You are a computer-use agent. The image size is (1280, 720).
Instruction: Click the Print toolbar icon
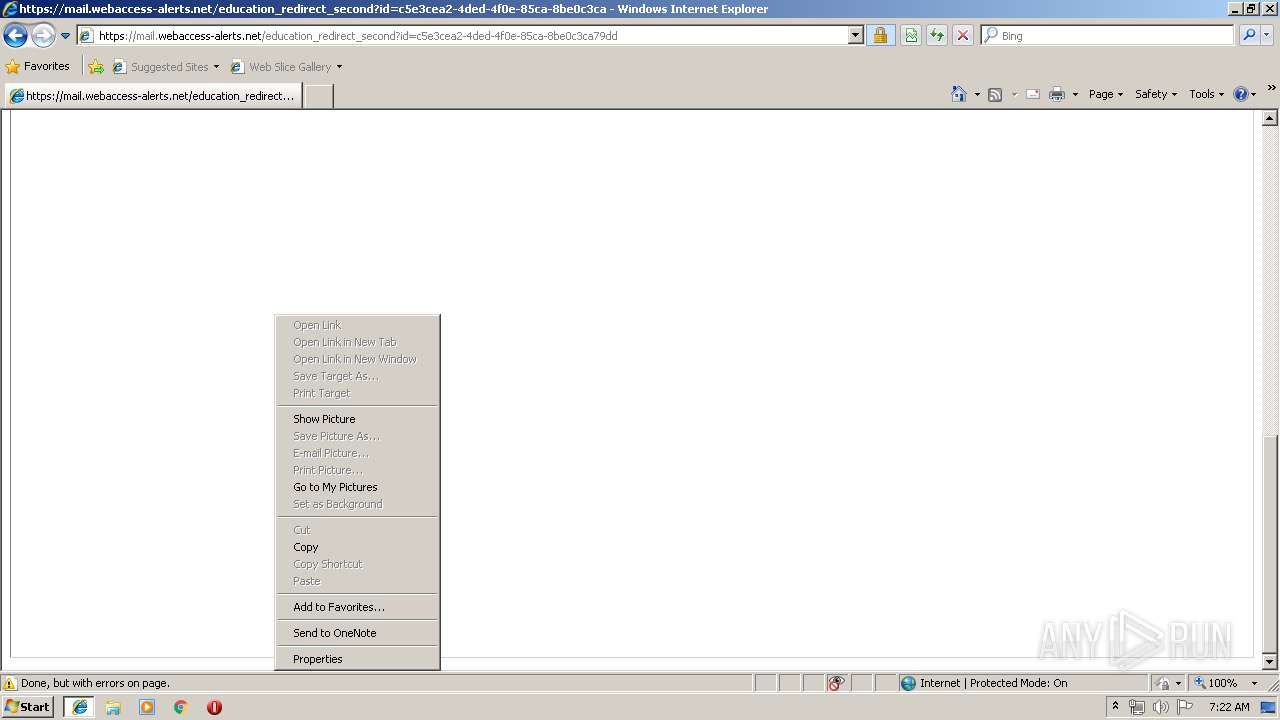[1057, 94]
